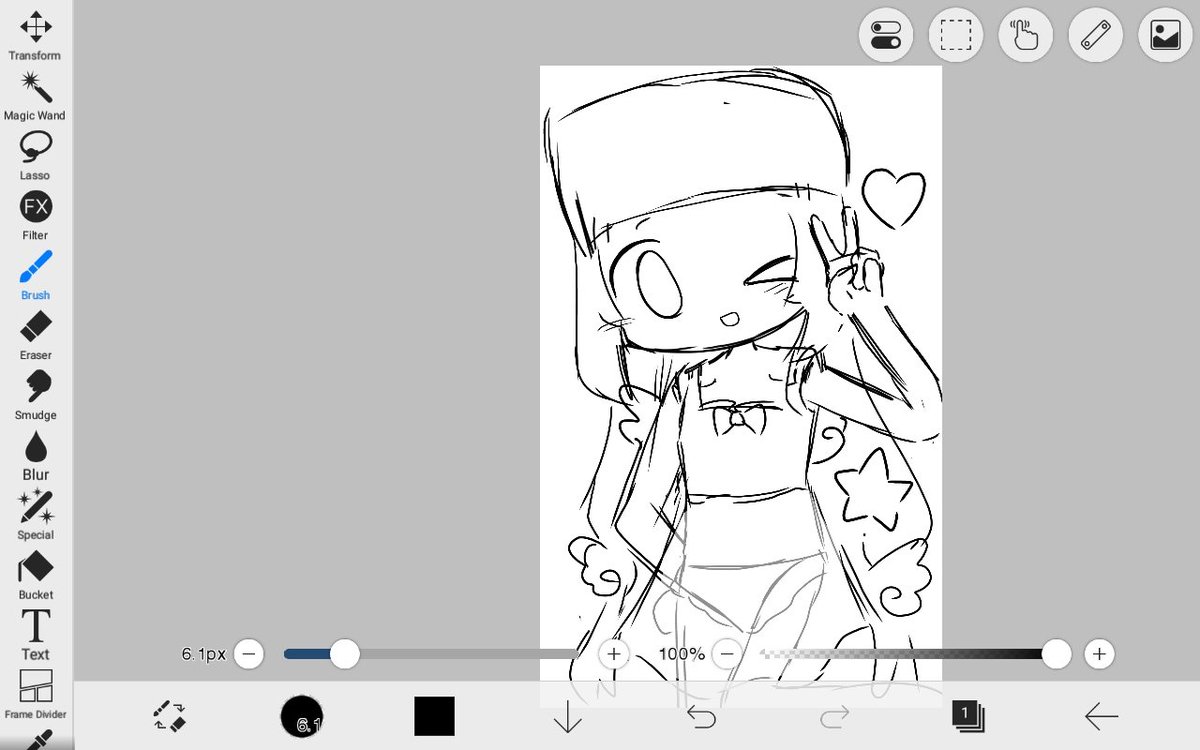This screenshot has width=1200, height=750.
Task: Open the ruler tool button
Action: 1096,36
